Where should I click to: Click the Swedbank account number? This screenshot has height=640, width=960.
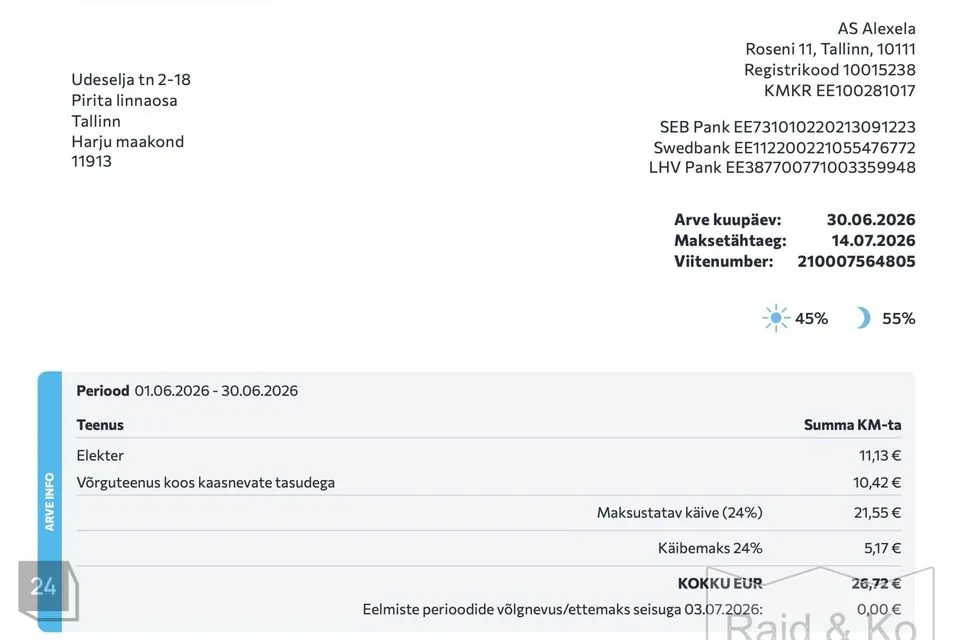(x=825, y=148)
